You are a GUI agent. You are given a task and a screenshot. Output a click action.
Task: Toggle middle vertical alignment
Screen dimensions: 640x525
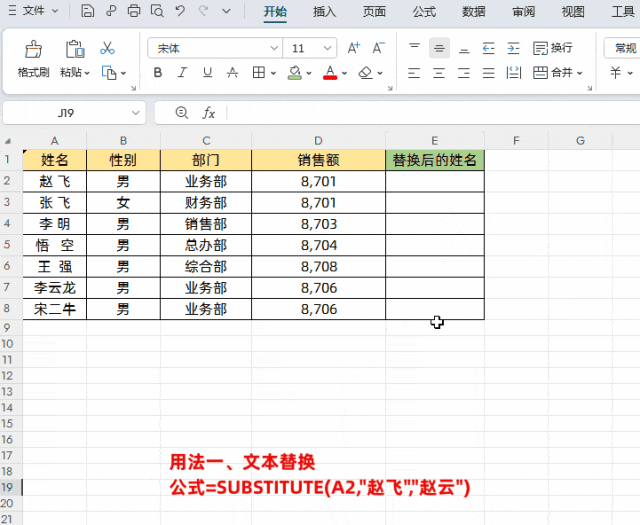(439, 49)
